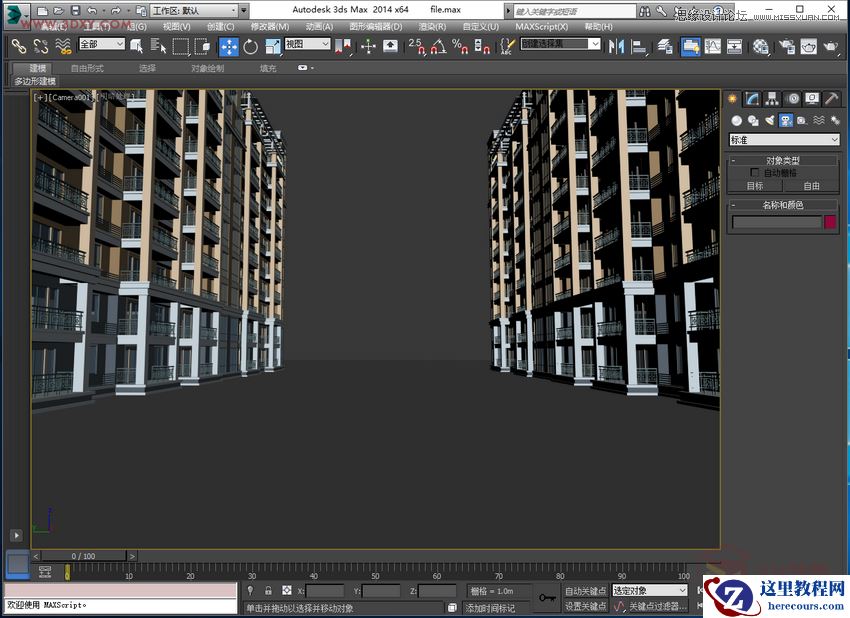
Task: Select the Modify panel tab icon
Action: click(752, 97)
